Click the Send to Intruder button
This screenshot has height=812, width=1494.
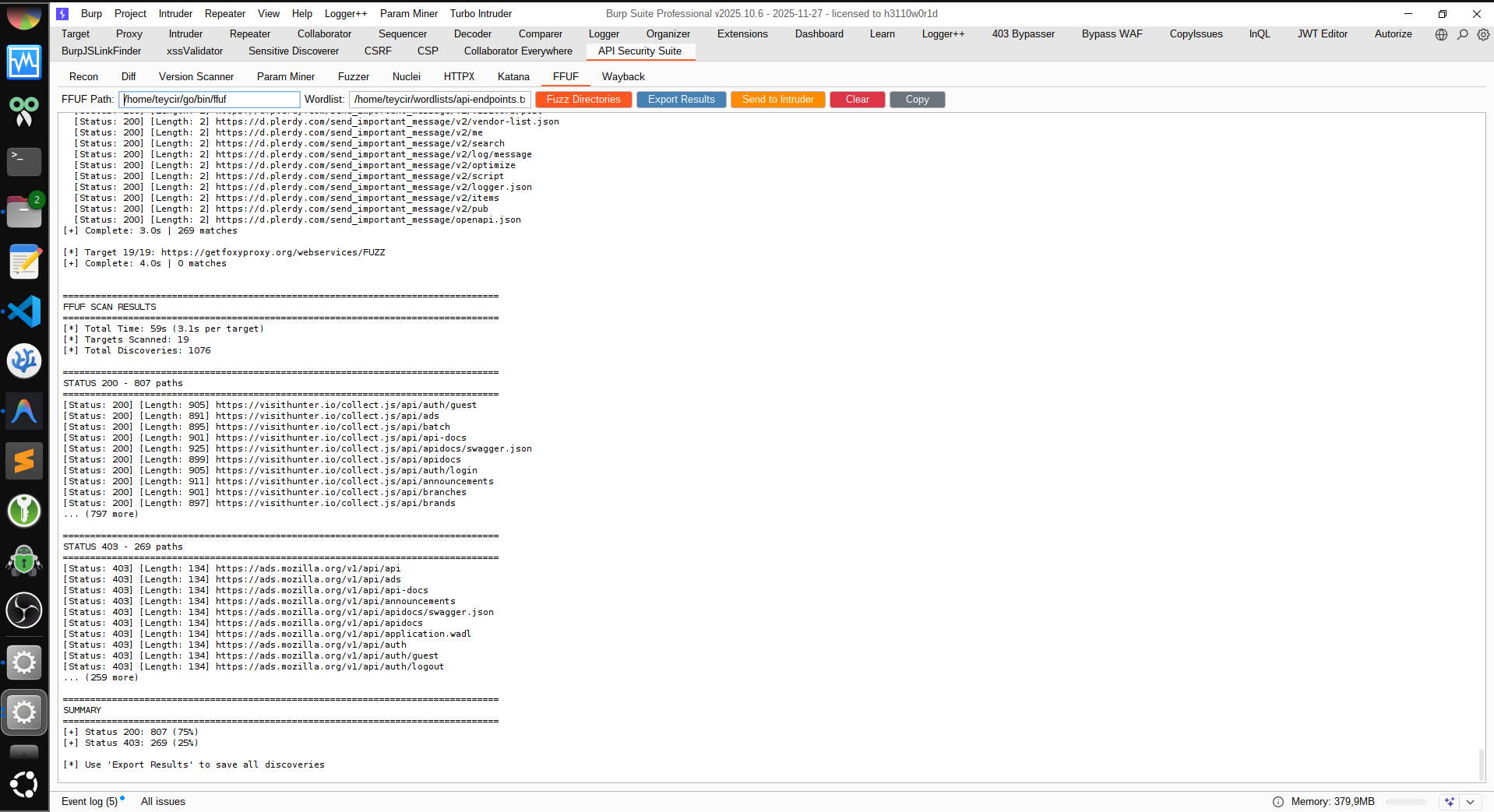coord(778,99)
